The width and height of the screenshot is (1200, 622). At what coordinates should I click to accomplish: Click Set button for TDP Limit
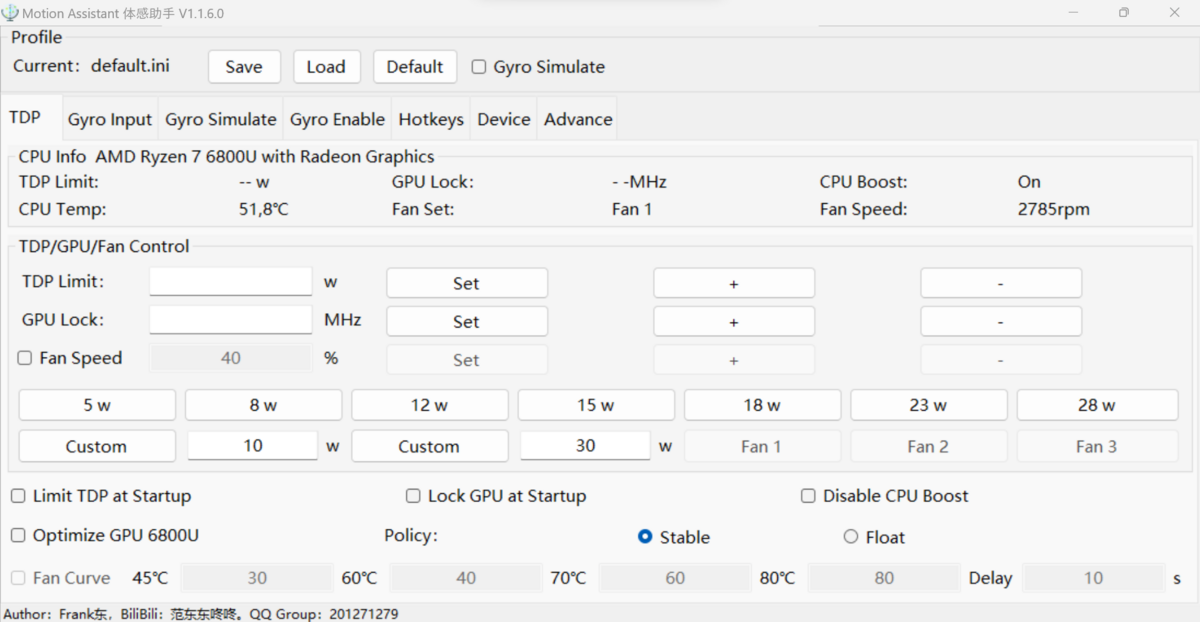(467, 283)
